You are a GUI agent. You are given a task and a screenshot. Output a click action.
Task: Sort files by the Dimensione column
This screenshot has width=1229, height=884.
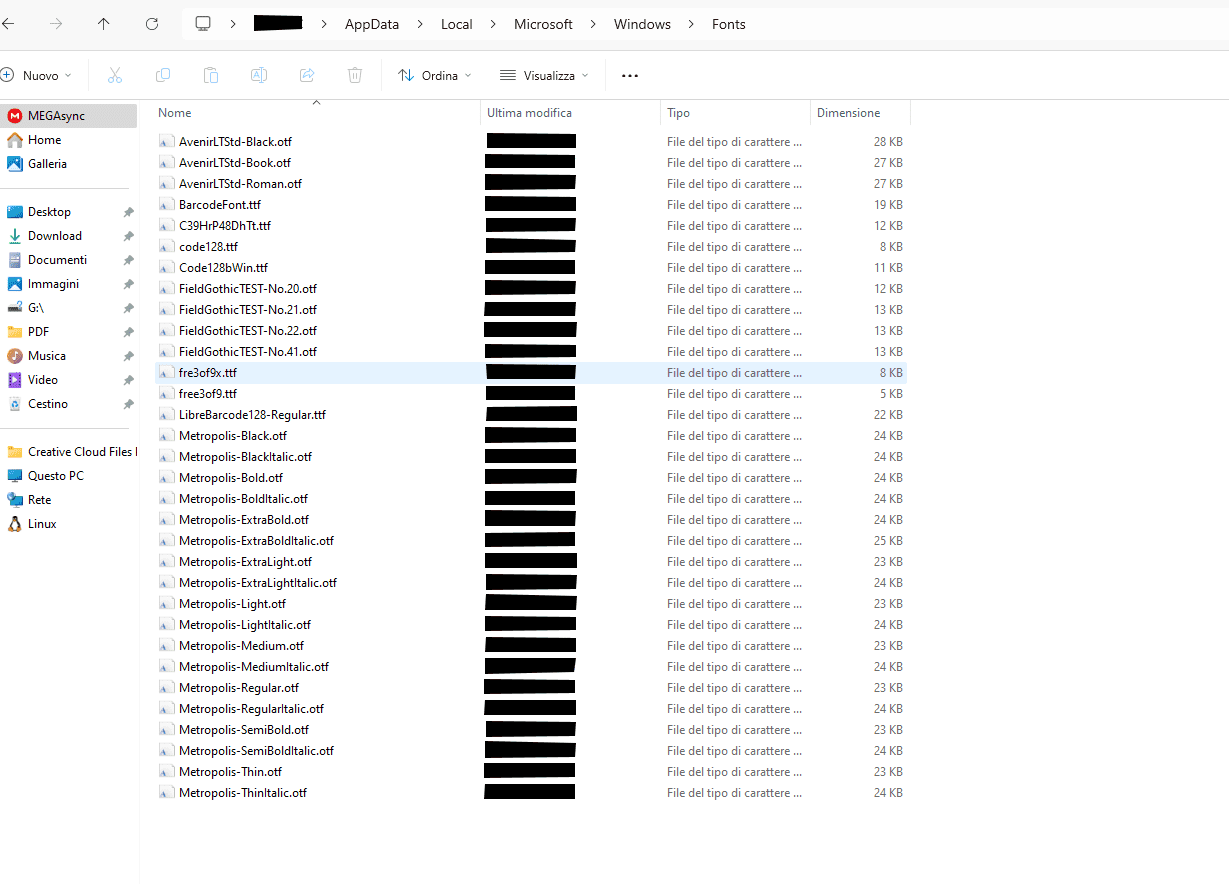click(x=848, y=112)
